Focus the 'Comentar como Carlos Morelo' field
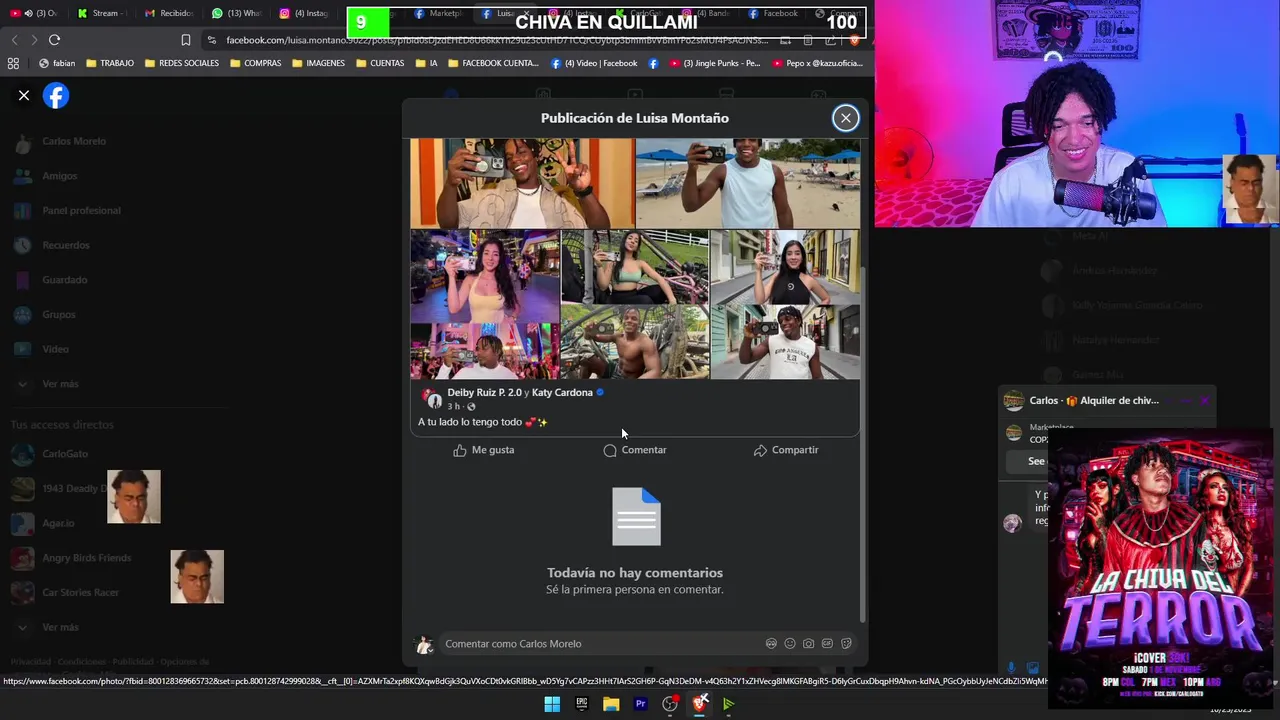The image size is (1280, 720). click(x=600, y=644)
